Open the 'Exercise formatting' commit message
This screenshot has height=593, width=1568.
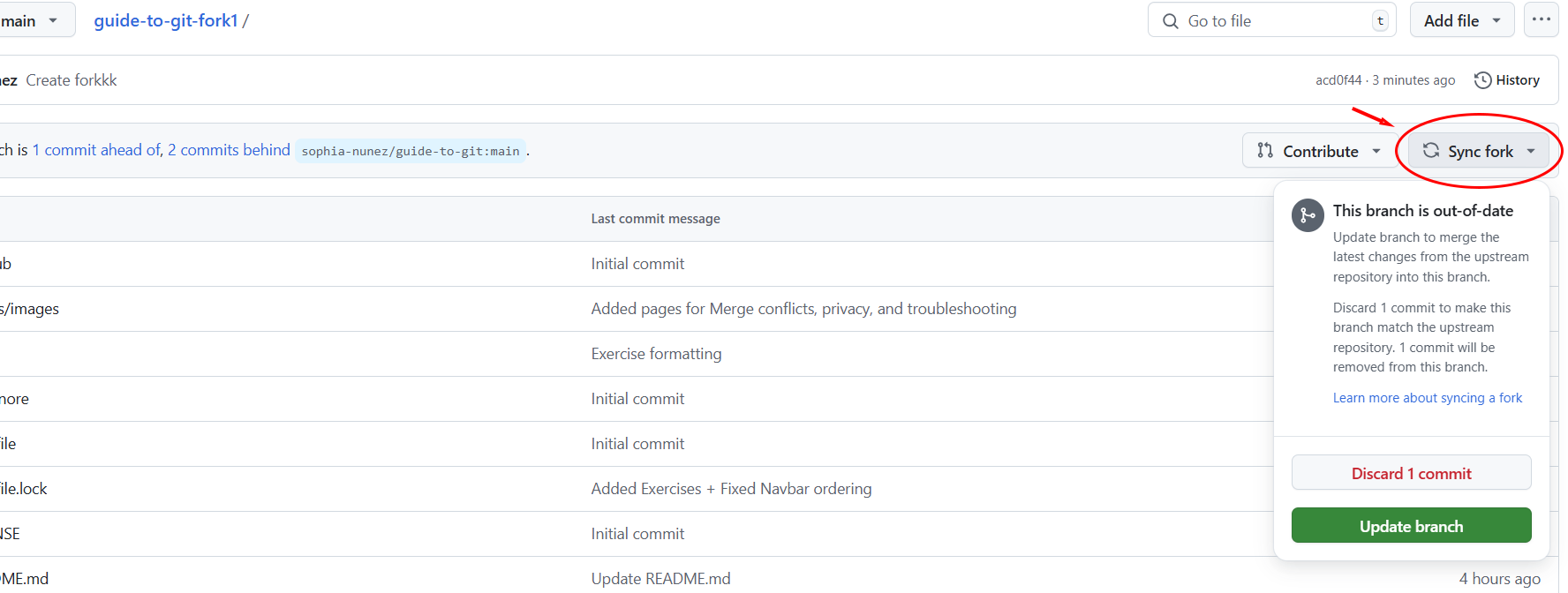pos(656,354)
